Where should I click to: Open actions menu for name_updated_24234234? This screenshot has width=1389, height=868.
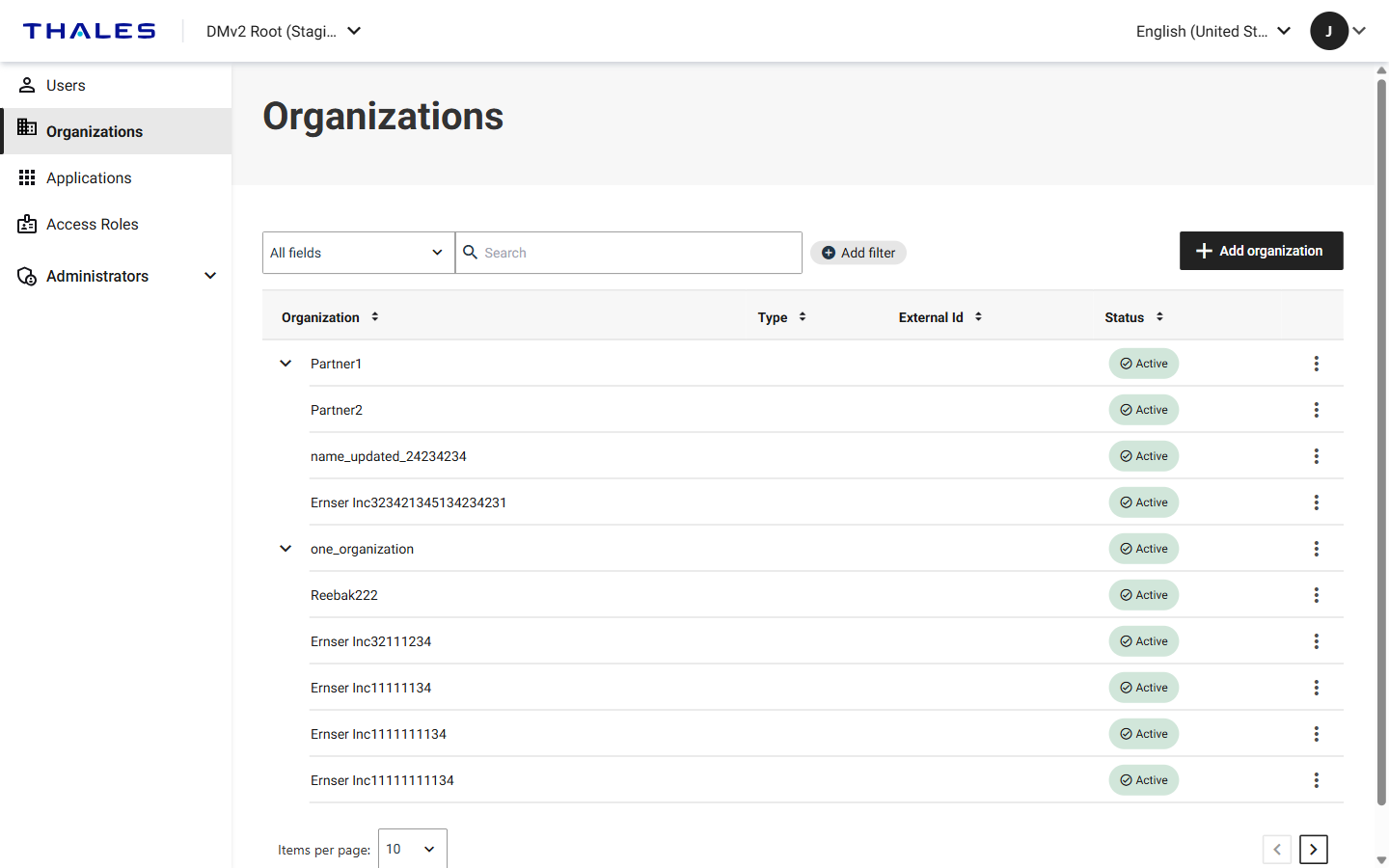(1316, 456)
